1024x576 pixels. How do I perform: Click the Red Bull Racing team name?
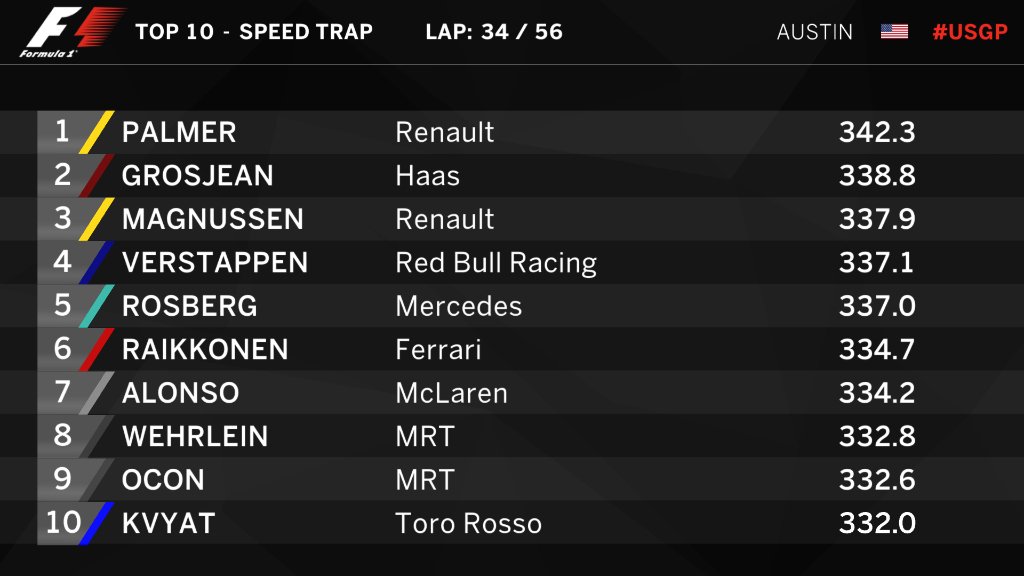pyautogui.click(x=496, y=263)
